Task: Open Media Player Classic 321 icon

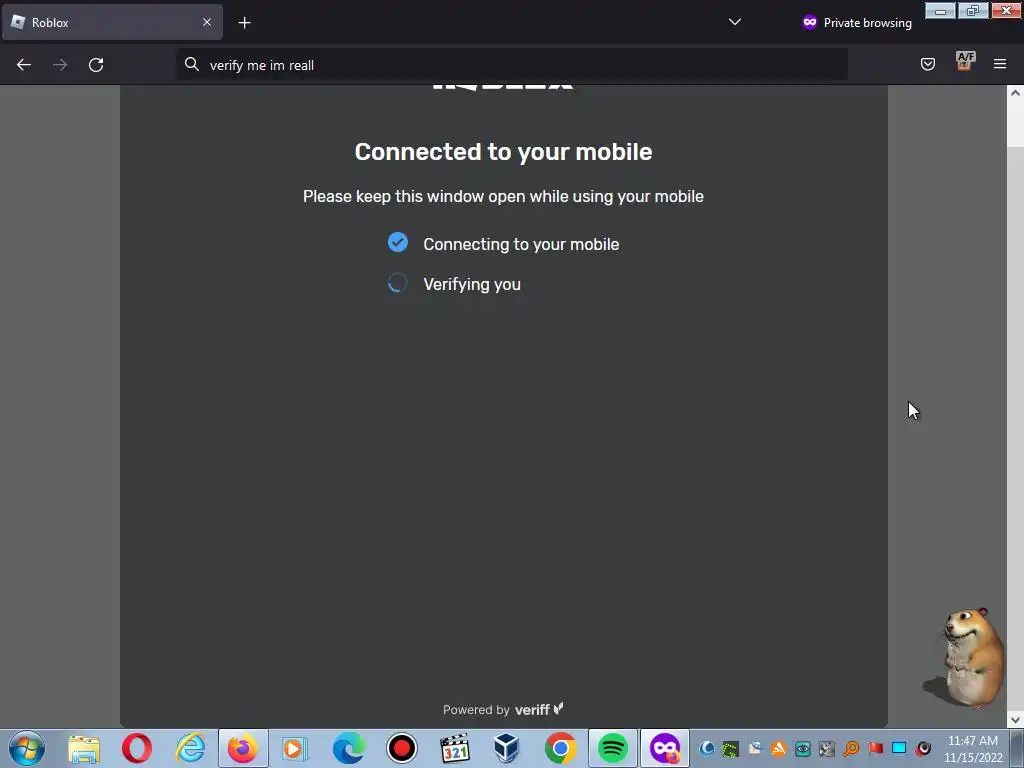Action: [x=455, y=748]
